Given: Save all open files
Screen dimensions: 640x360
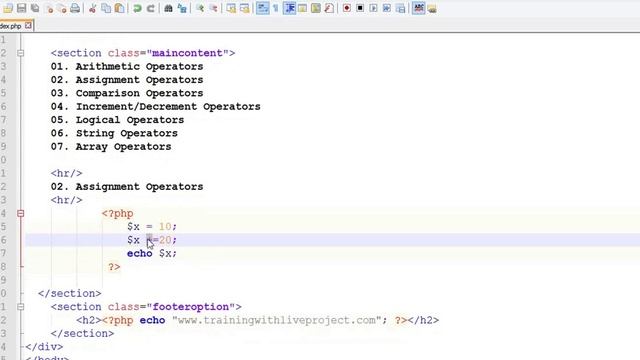Looking at the screenshot, I should click(x=35, y=8).
